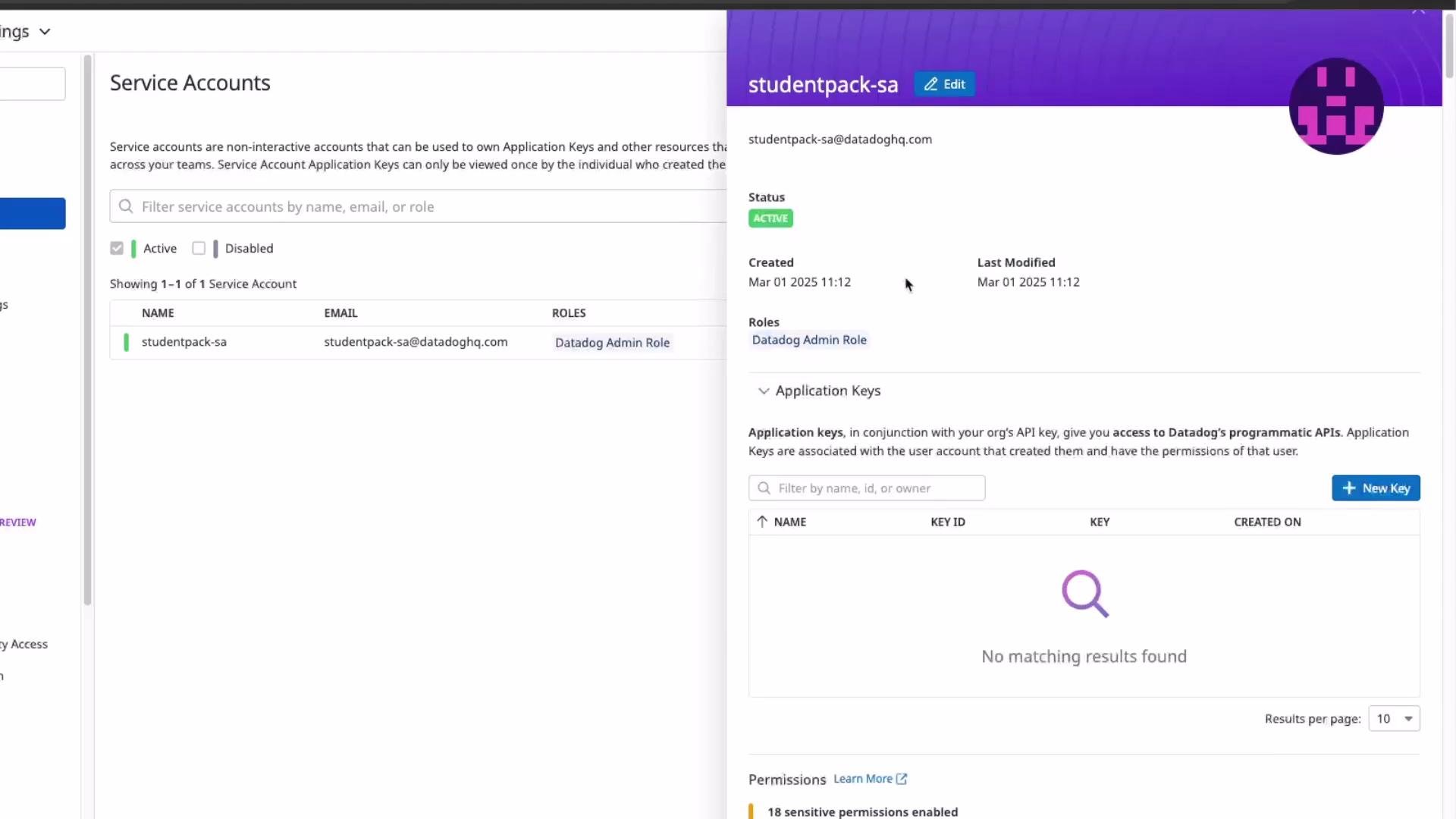
Task: Click the Last Modified date value
Action: click(1028, 282)
